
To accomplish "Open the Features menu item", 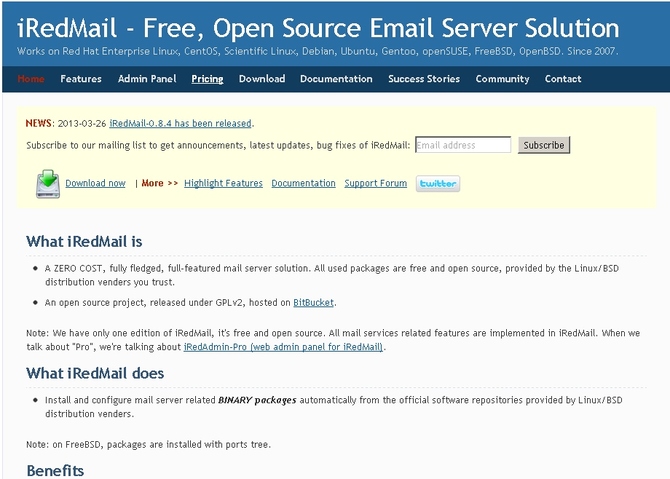I will (x=81, y=79).
